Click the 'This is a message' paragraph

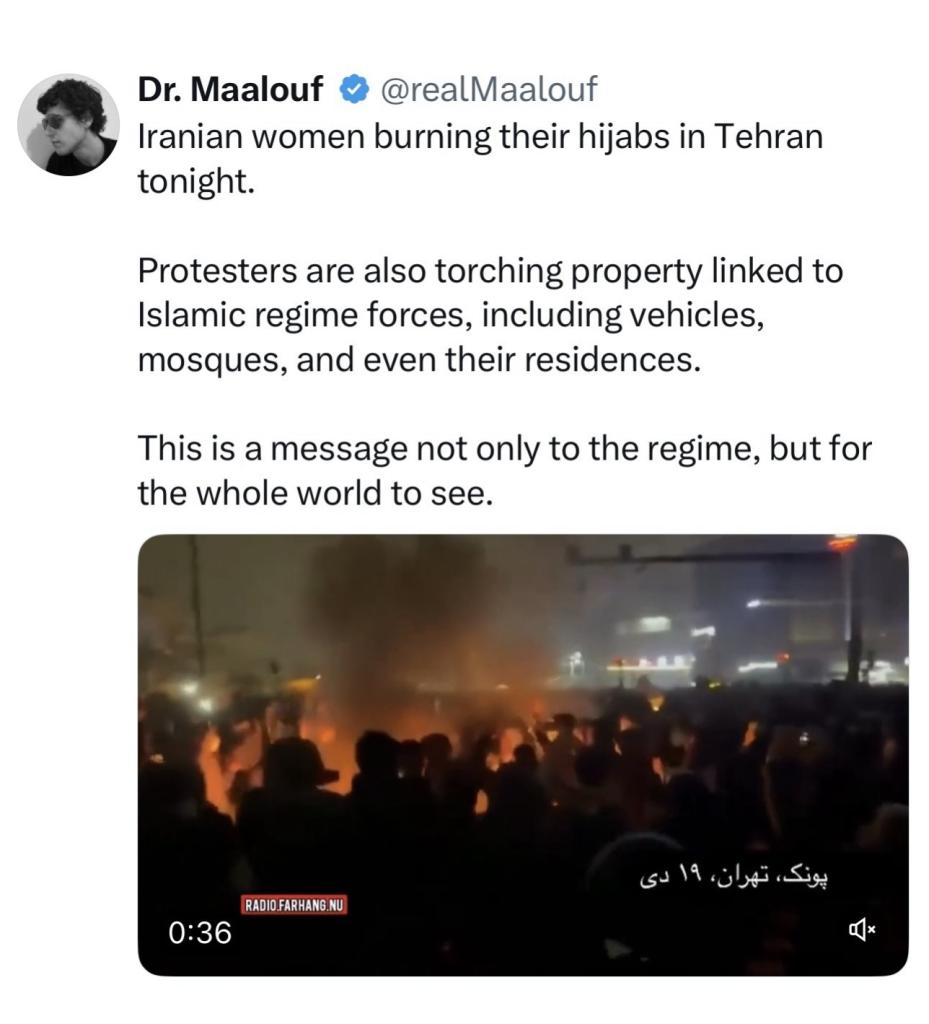pyautogui.click(x=505, y=471)
